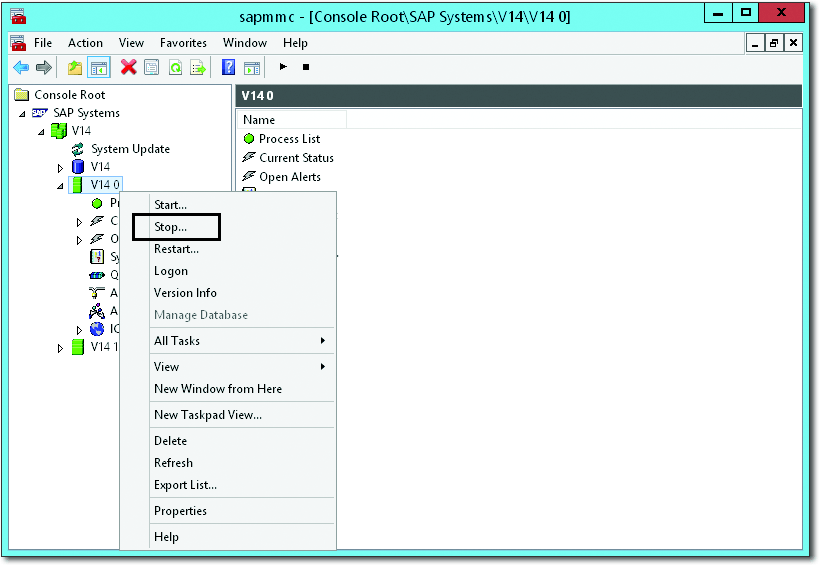Restore the inner MDI console window
The image size is (819, 565).
pos(774,43)
